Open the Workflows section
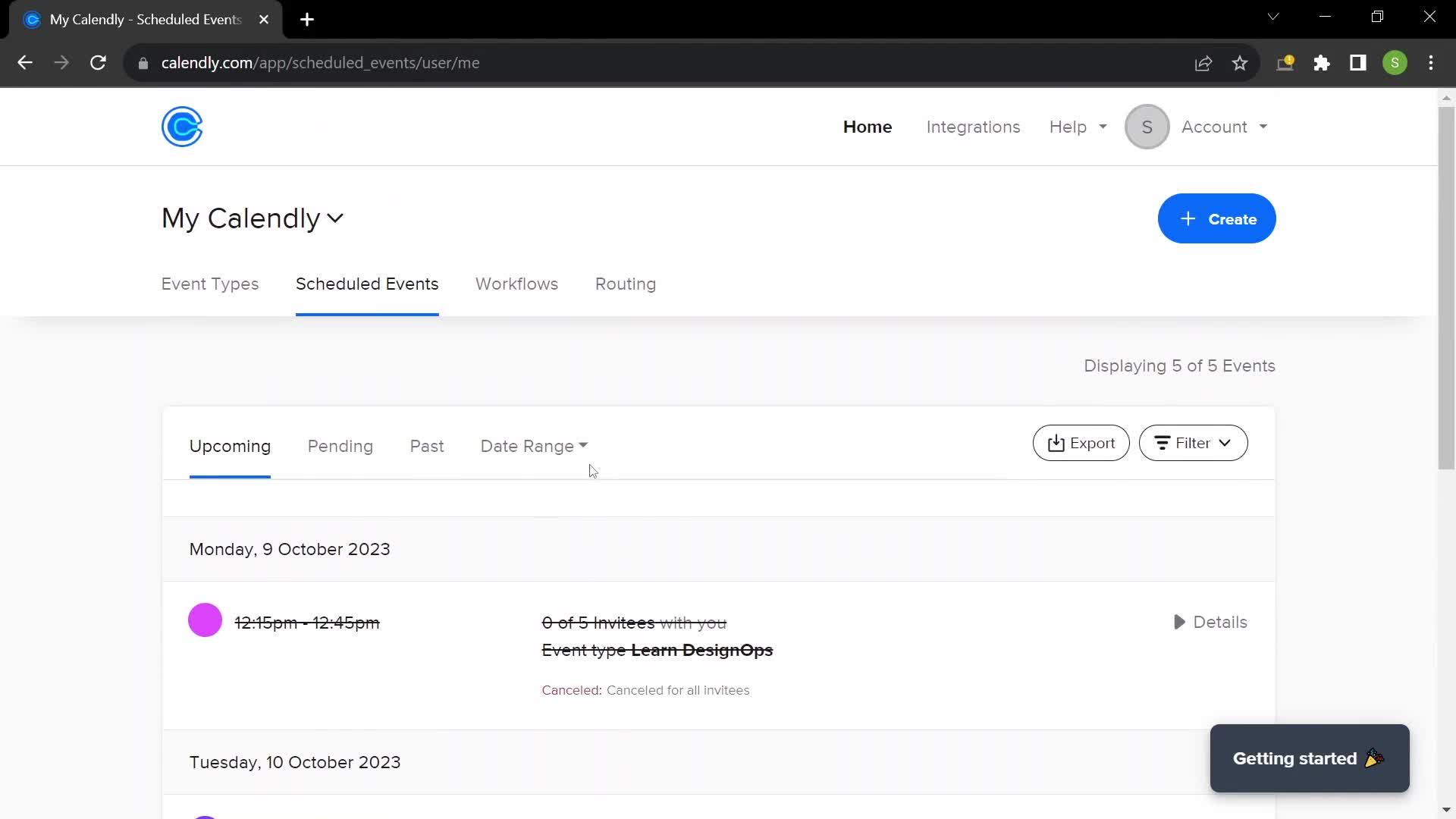This screenshot has width=1456, height=819. (x=517, y=283)
